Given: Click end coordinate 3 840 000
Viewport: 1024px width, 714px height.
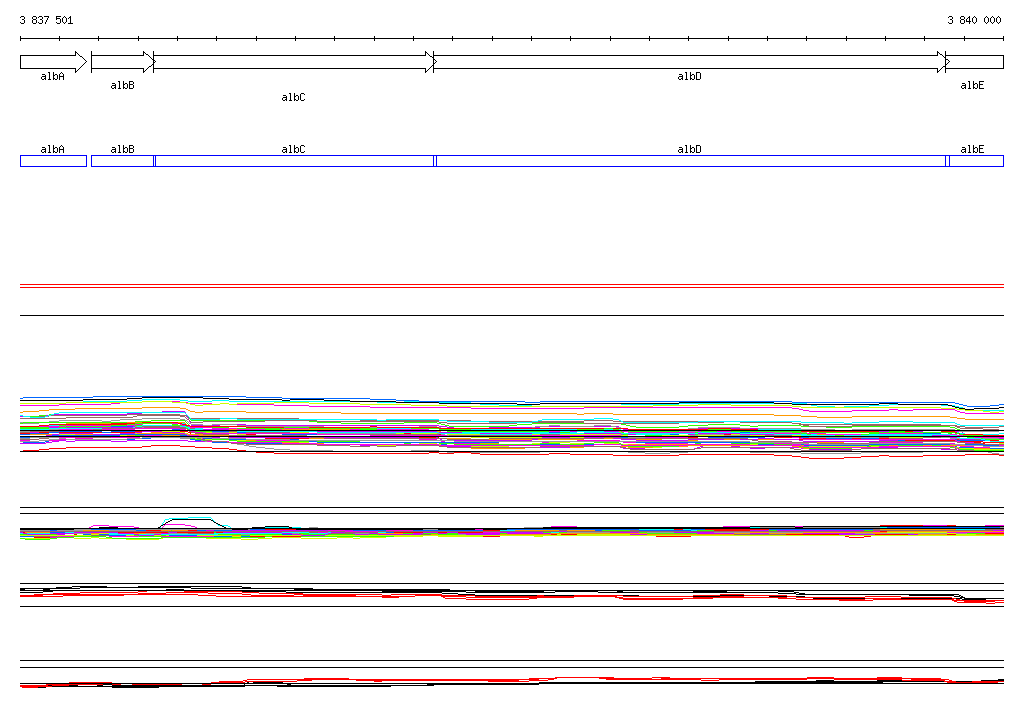Looking at the screenshot, I should [x=974, y=20].
